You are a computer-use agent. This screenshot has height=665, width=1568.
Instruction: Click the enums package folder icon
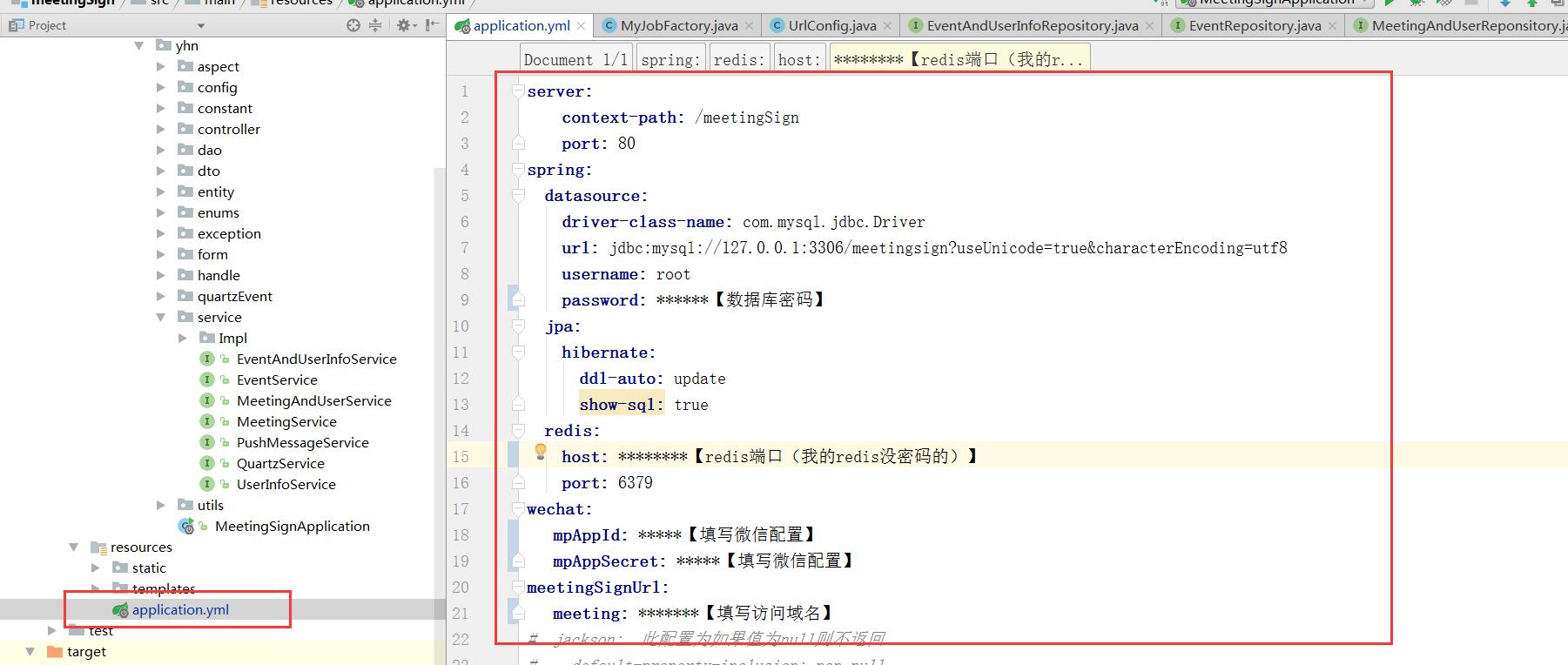[185, 212]
